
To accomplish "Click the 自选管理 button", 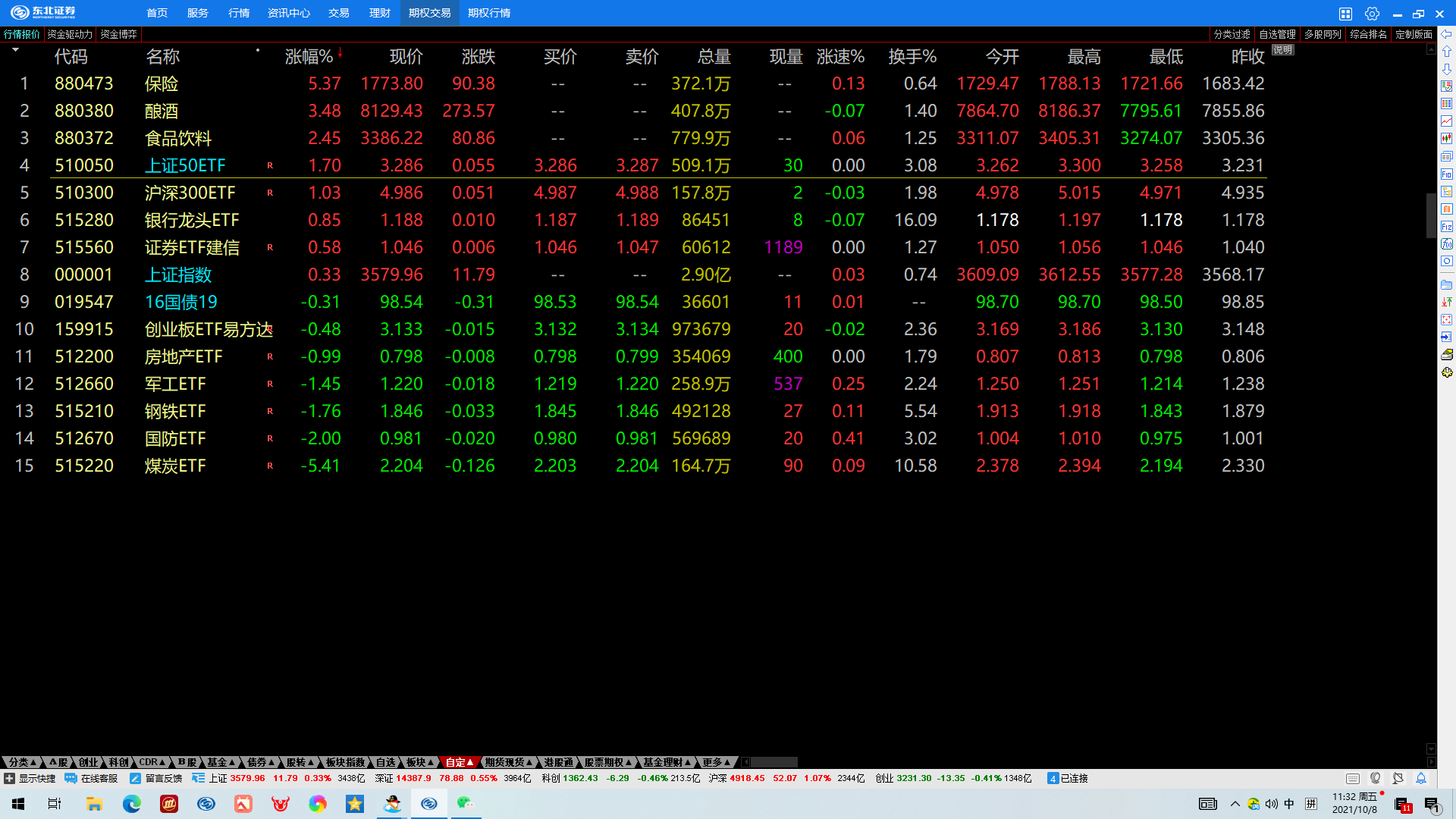I will click(1277, 34).
